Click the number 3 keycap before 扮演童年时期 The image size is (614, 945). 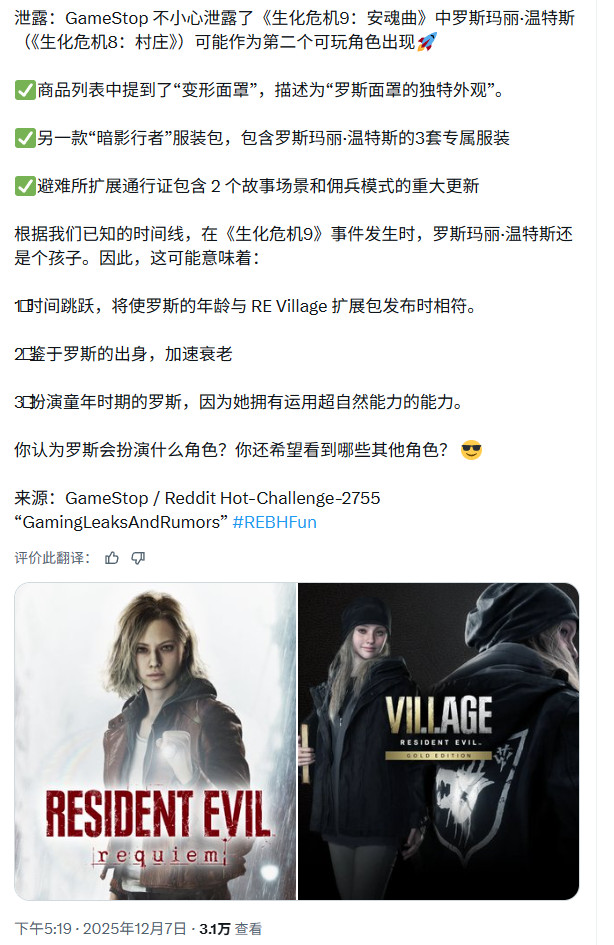tap(23, 402)
